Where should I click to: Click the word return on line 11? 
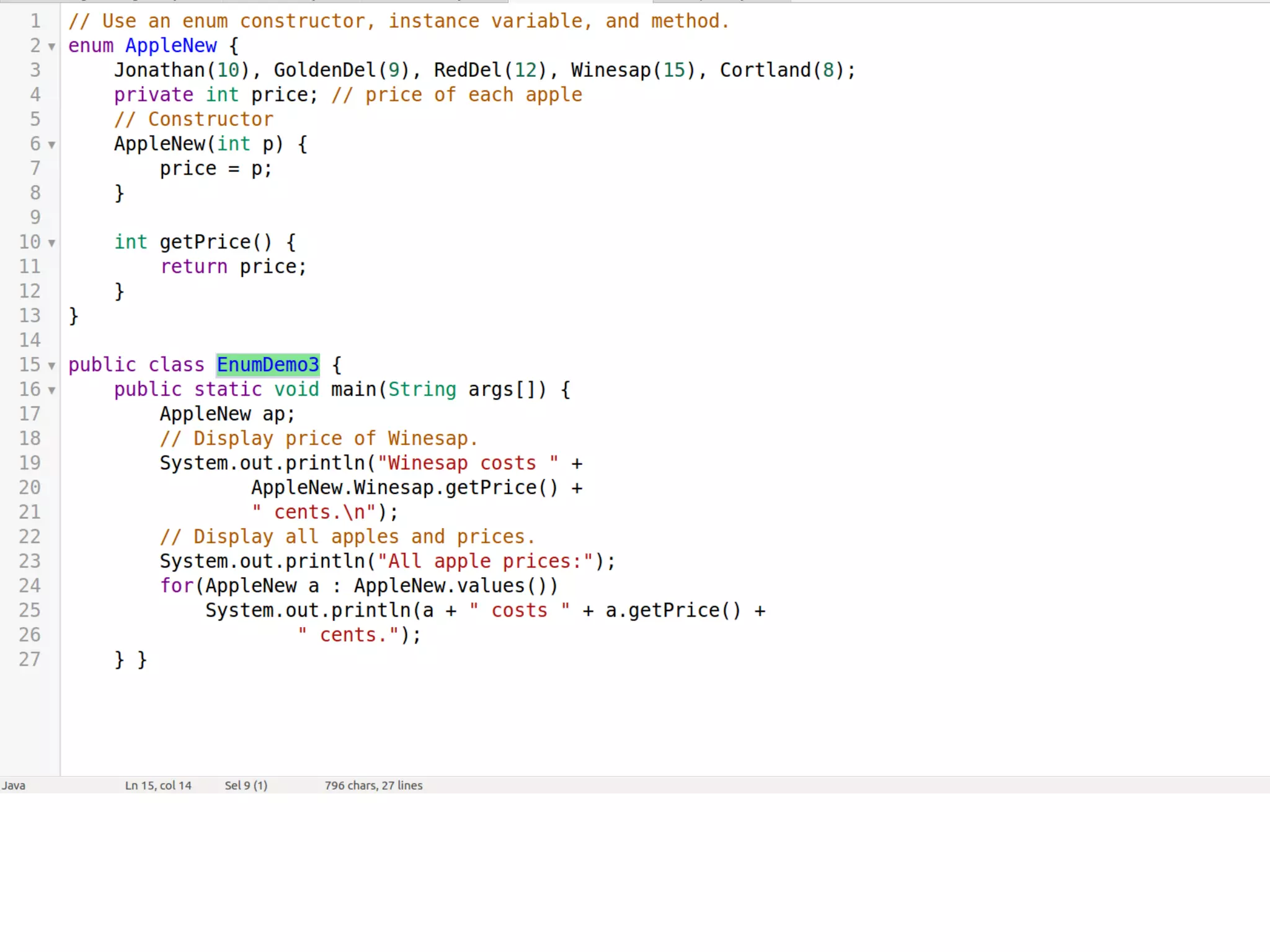coord(193,267)
